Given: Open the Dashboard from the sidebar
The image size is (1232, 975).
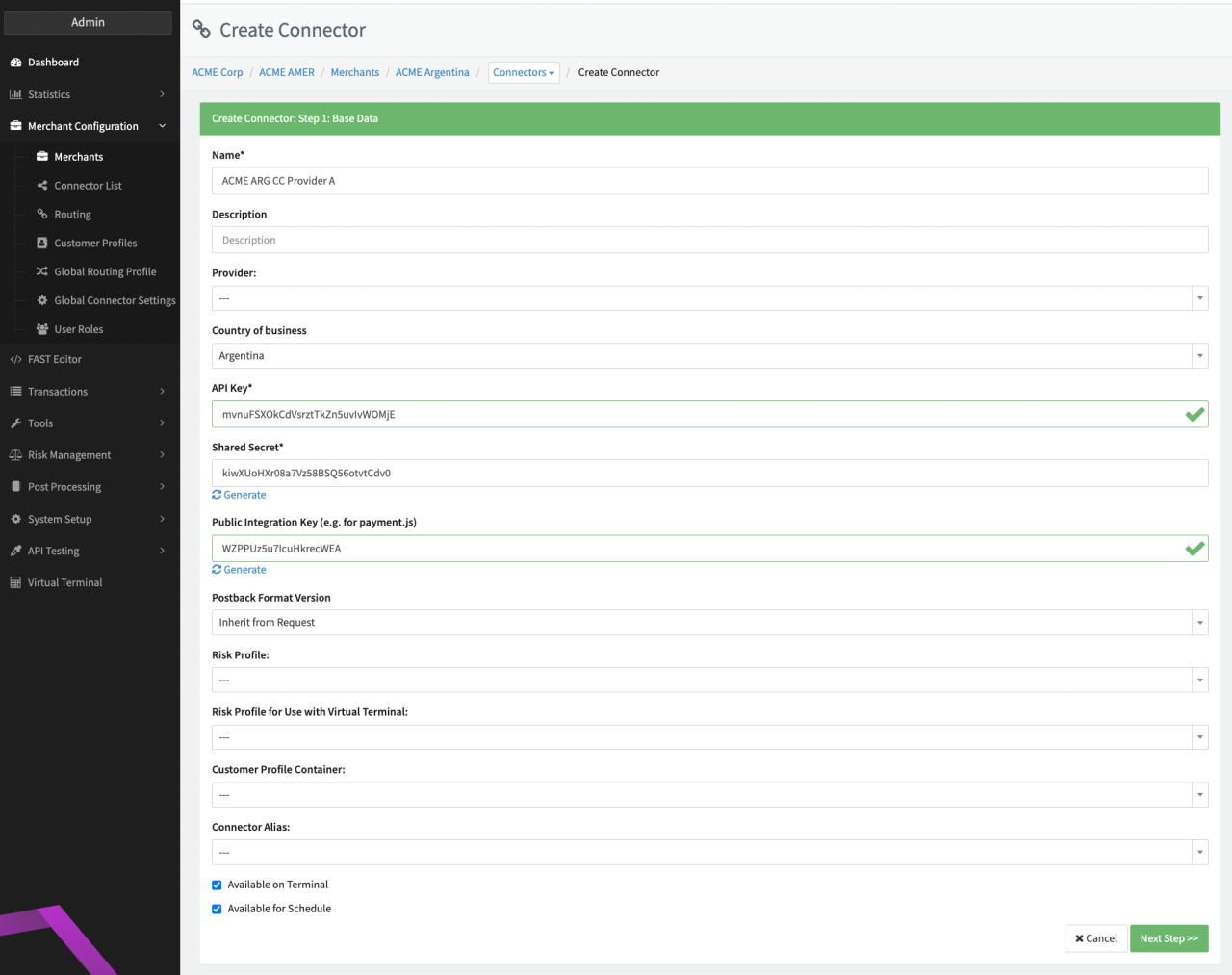Looking at the screenshot, I should (x=53, y=62).
